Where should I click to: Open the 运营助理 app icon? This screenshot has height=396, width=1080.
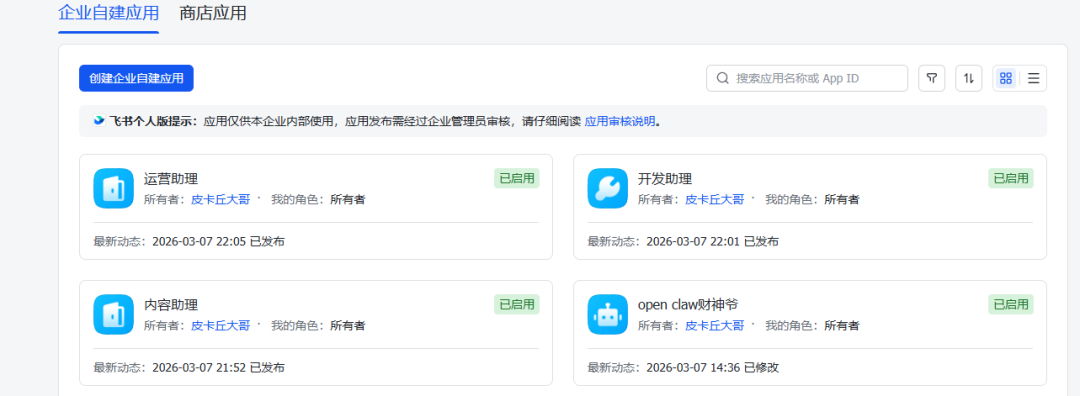pyautogui.click(x=113, y=188)
